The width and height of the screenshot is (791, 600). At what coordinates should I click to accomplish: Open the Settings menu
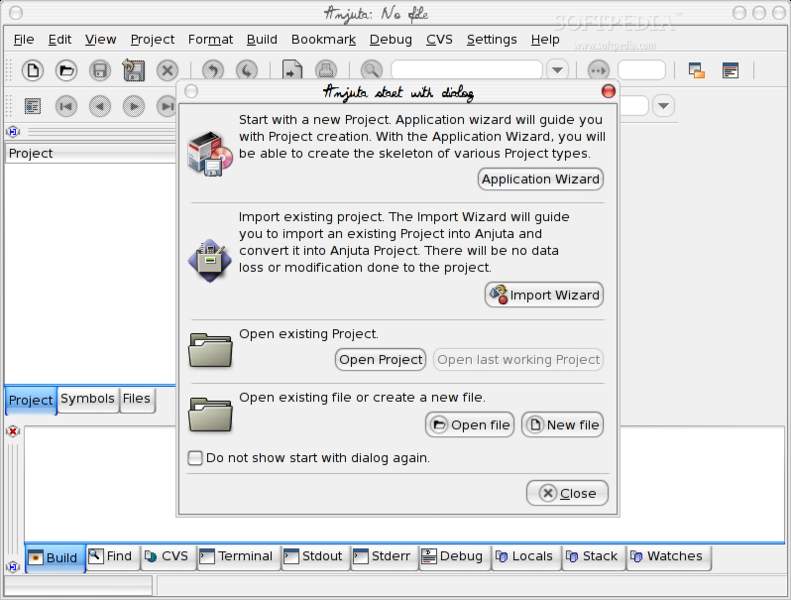coord(491,39)
